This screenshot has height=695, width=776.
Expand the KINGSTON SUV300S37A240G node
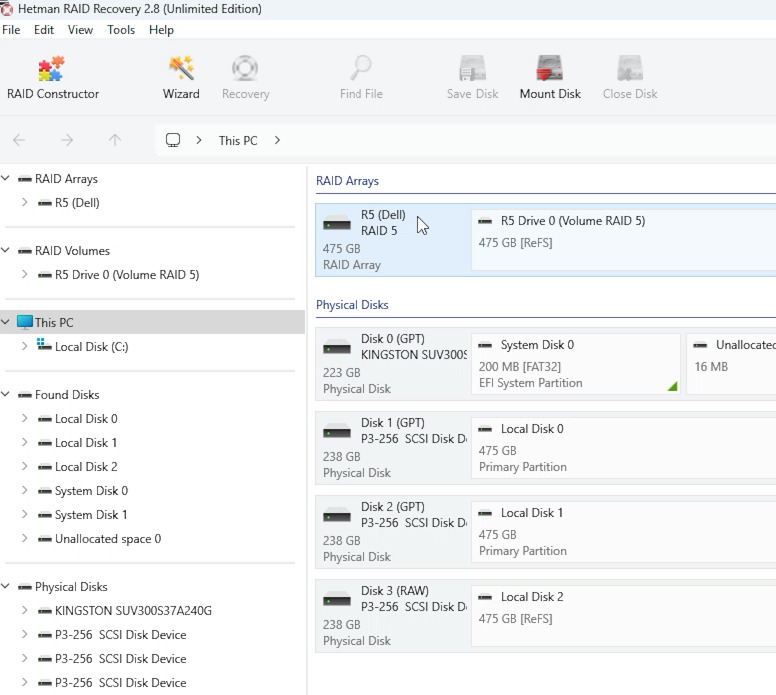(24, 610)
